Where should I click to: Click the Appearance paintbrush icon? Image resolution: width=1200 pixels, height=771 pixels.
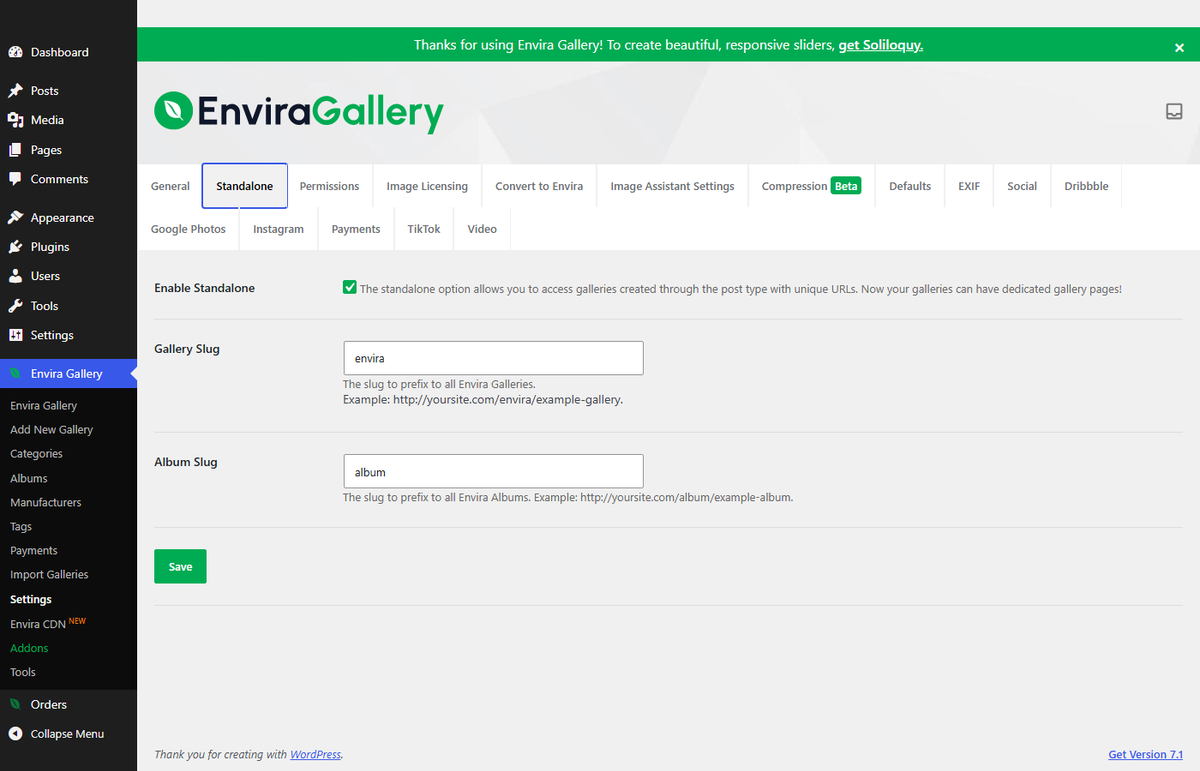15,218
